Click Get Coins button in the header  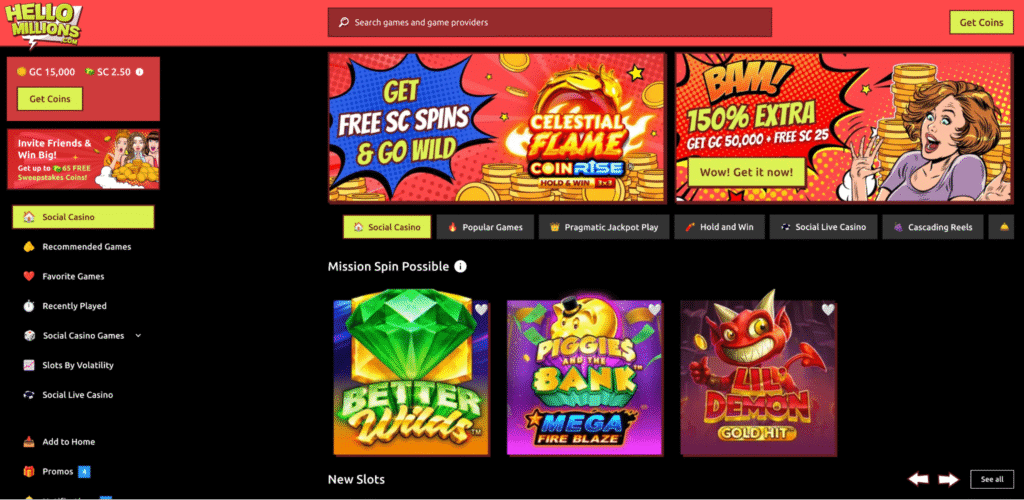tap(981, 22)
